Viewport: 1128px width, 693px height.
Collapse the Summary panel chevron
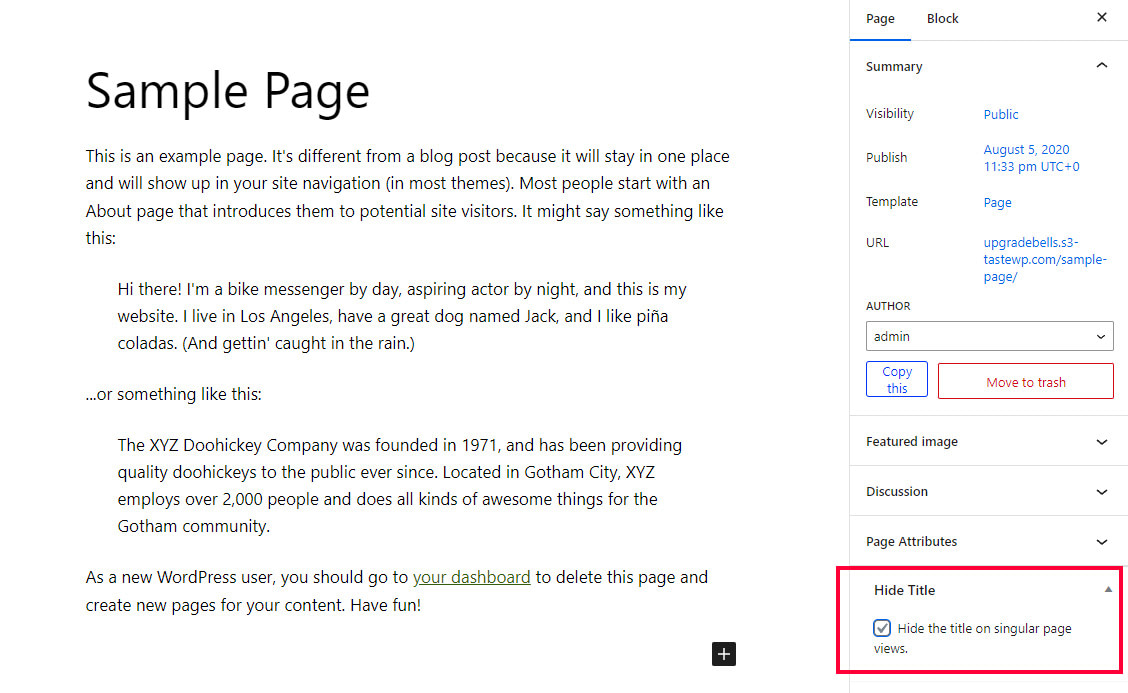(x=1101, y=65)
